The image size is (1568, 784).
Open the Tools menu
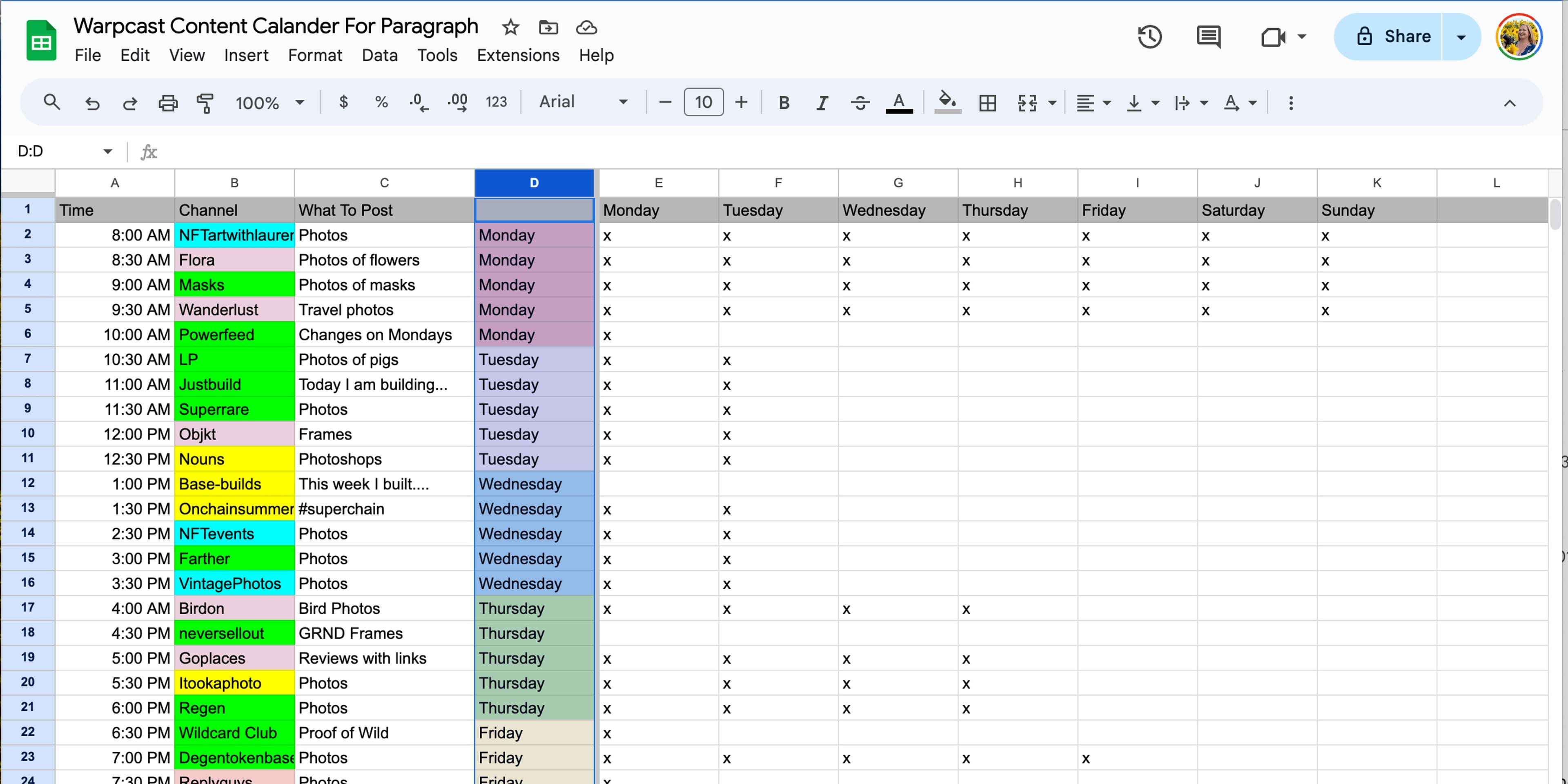pos(437,56)
